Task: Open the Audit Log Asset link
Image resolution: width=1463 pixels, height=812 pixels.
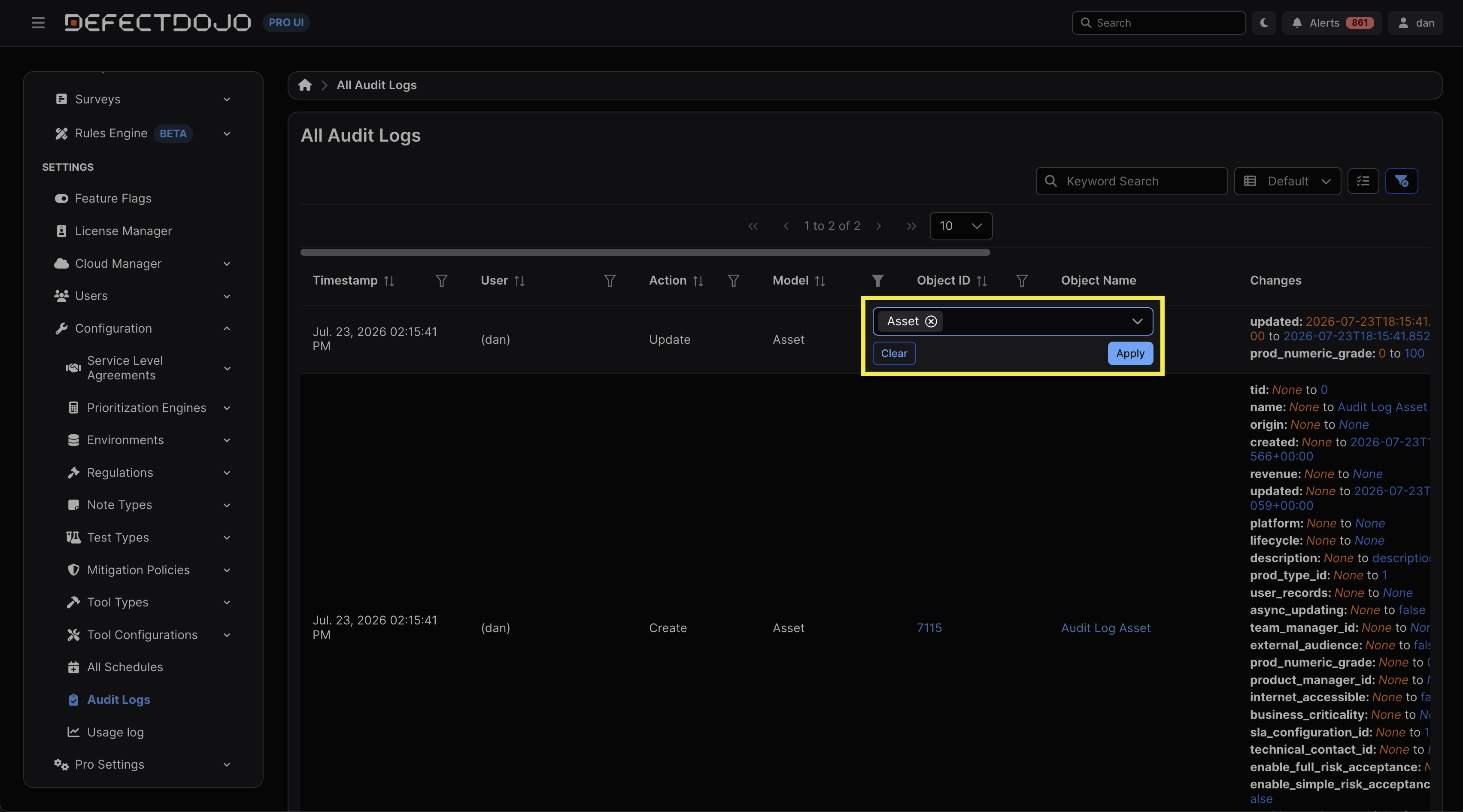Action: click(x=1105, y=627)
